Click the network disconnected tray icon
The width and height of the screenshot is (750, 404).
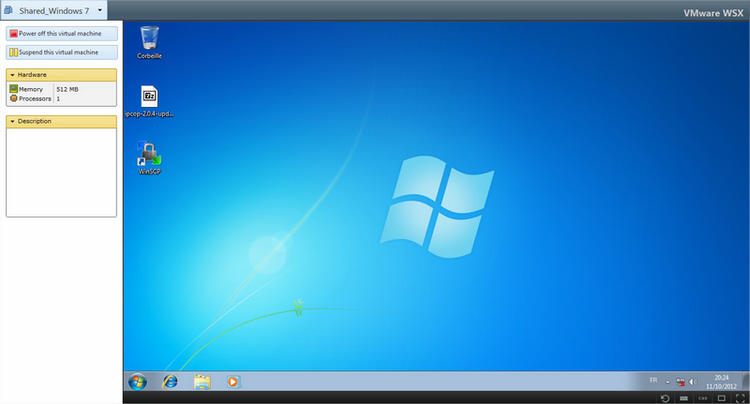pos(680,382)
